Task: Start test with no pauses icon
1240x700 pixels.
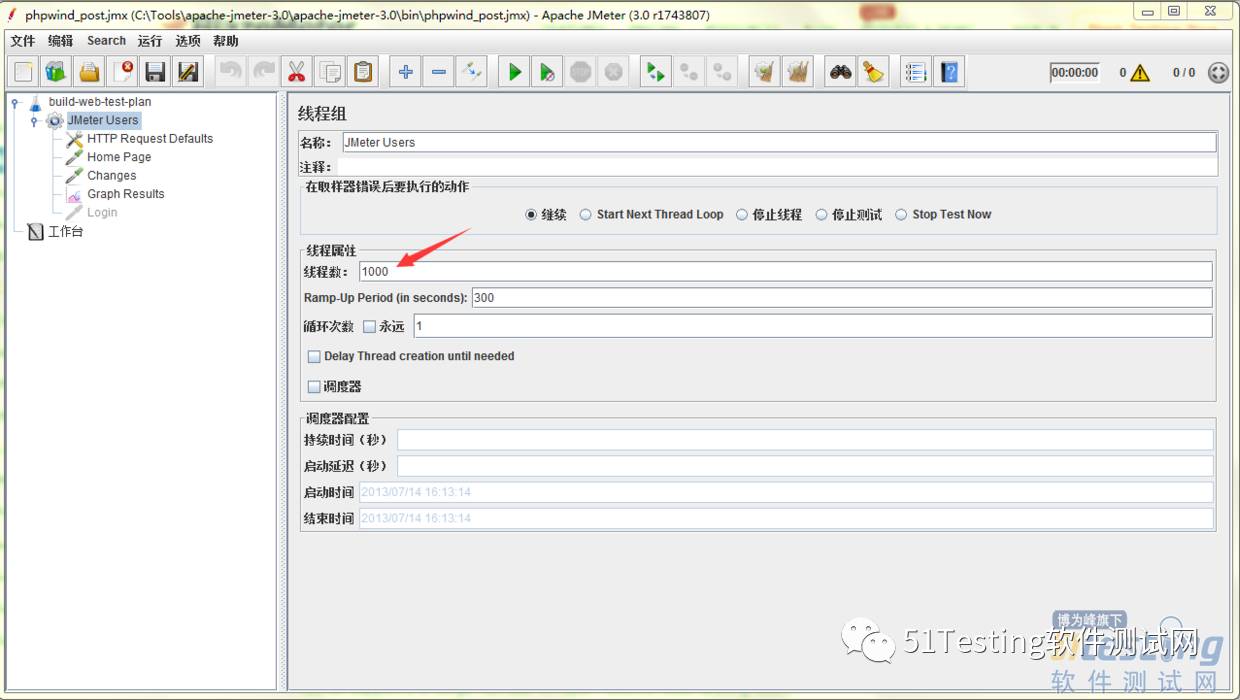Action: [x=547, y=72]
